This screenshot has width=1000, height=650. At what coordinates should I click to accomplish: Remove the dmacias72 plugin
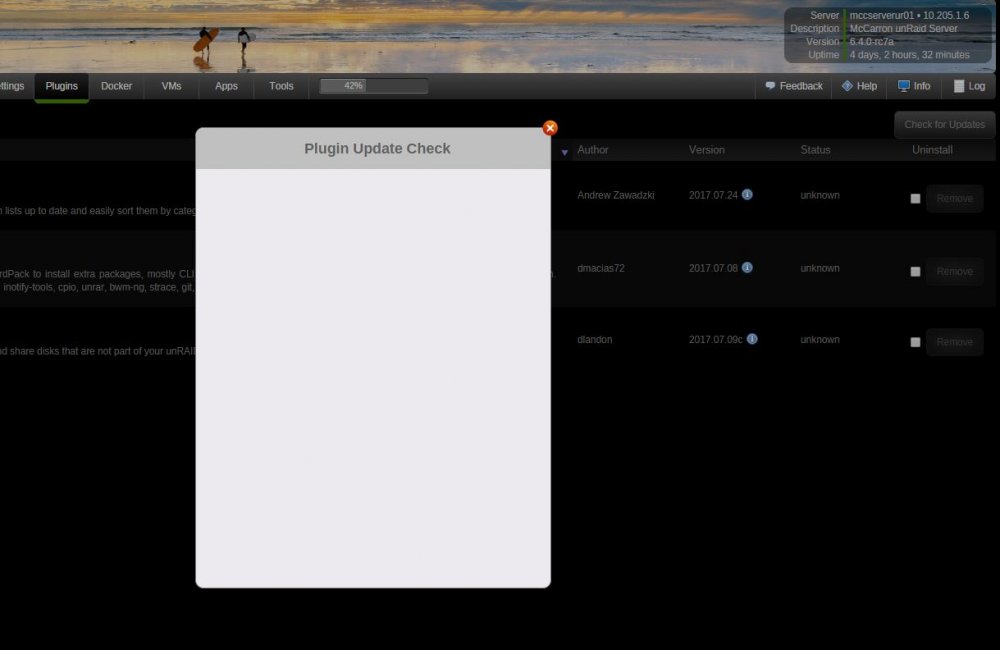coord(955,271)
